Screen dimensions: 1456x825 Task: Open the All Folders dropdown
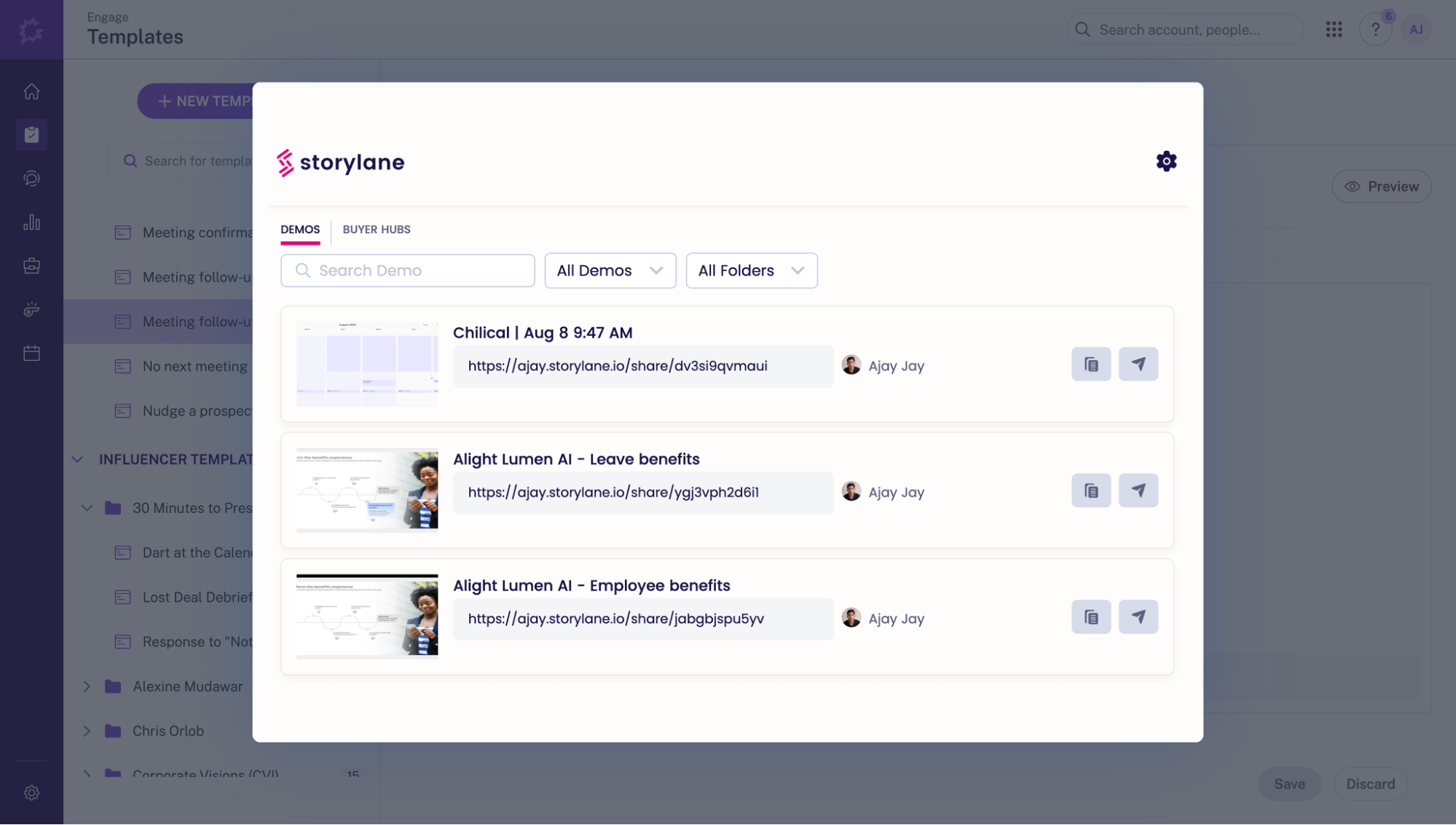point(751,270)
